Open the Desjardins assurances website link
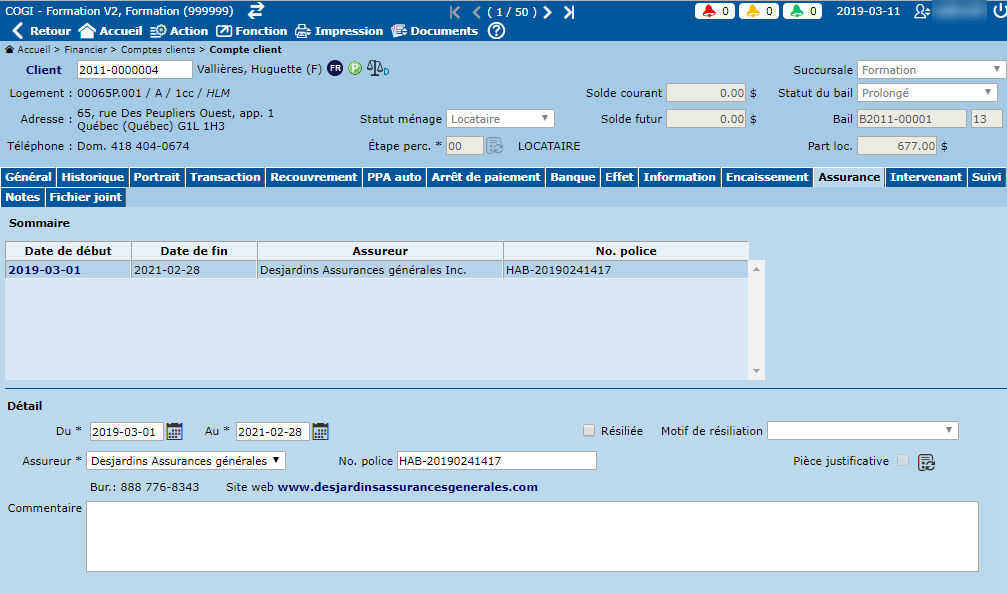1007x594 pixels. click(407, 488)
